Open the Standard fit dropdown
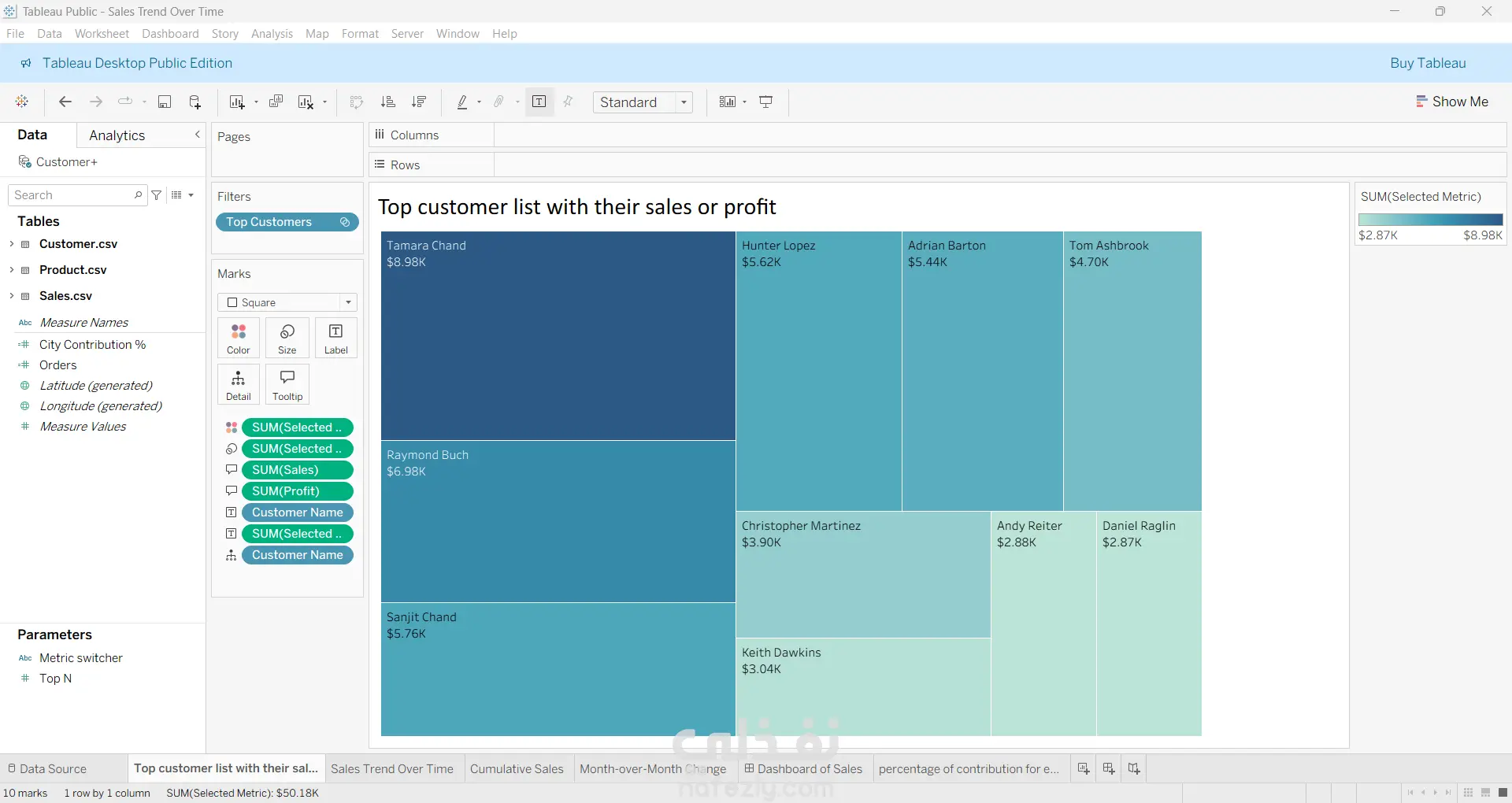This screenshot has width=1512, height=803. point(643,102)
